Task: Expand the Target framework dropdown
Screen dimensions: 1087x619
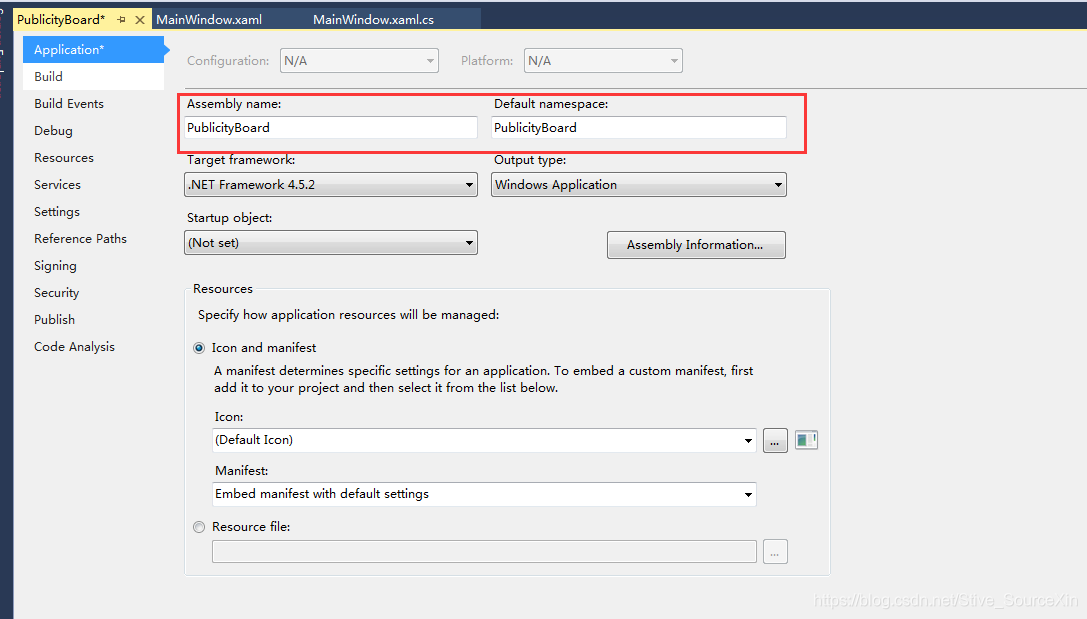Action: tap(331, 185)
